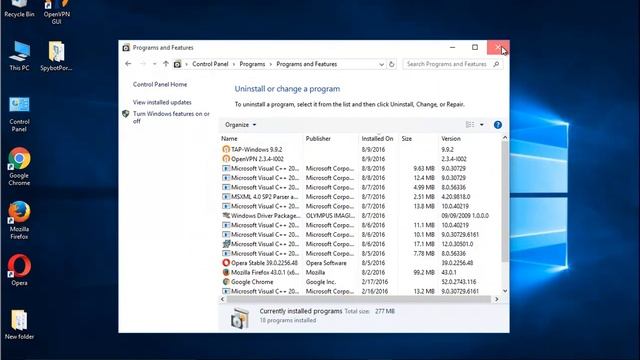The width and height of the screenshot is (640, 360).
Task: Change view with the view layout icon
Action: tap(470, 124)
